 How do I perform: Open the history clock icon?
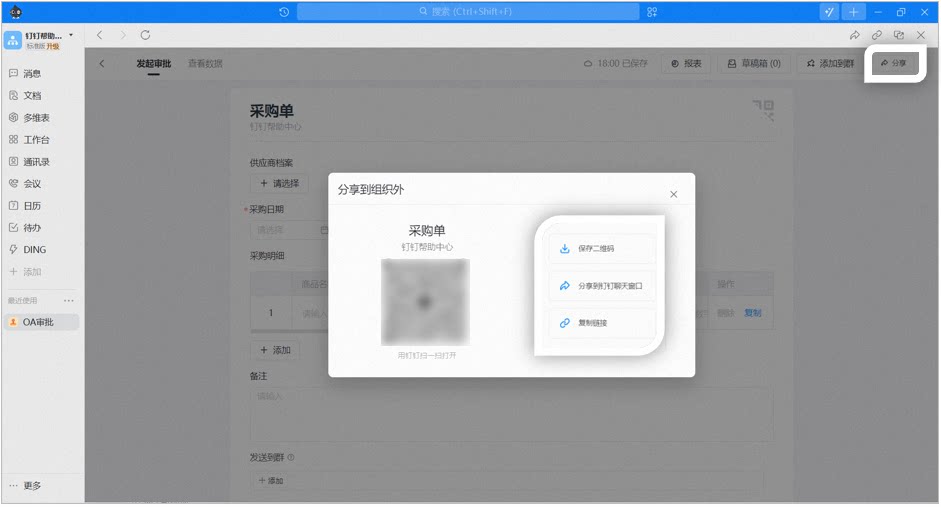coord(284,11)
